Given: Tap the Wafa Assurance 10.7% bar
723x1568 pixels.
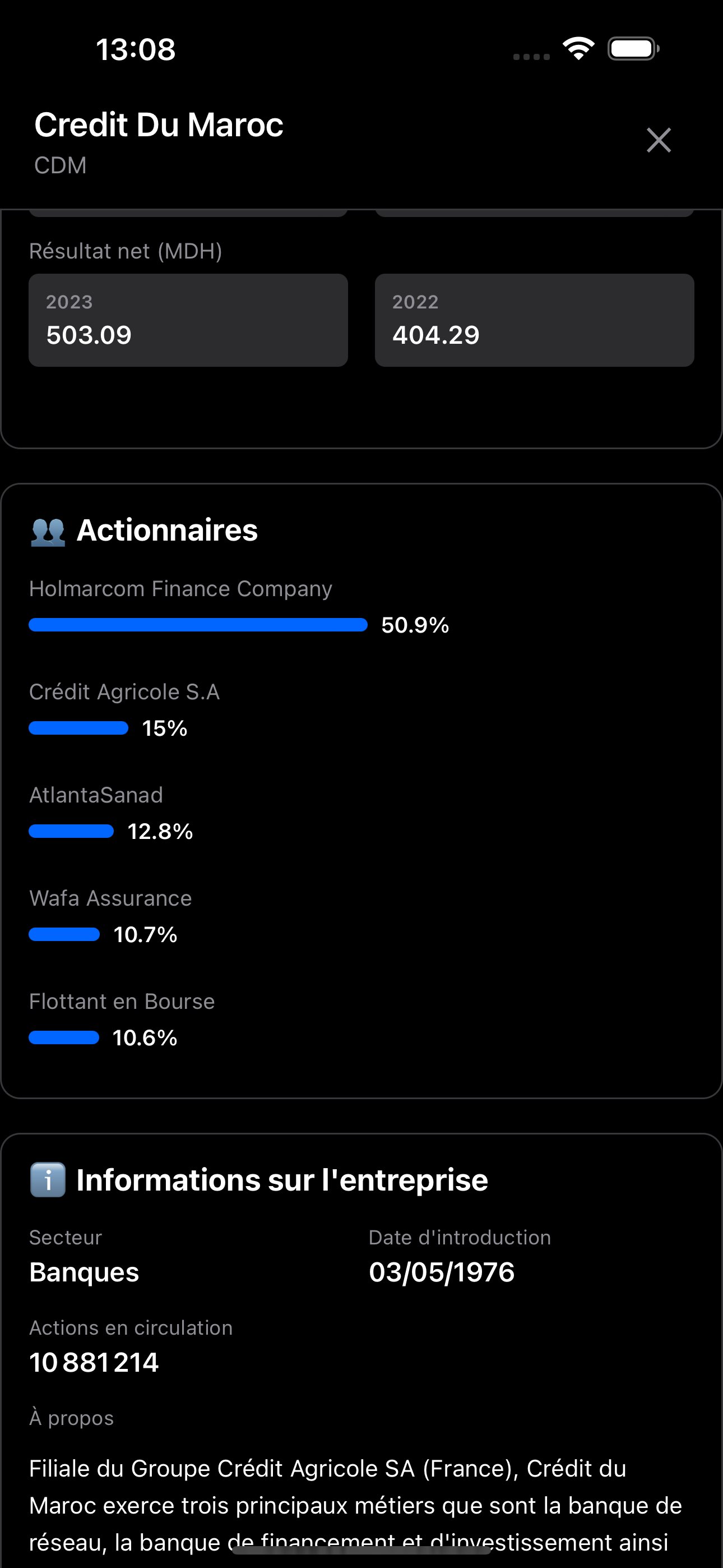Looking at the screenshot, I should (x=64, y=934).
